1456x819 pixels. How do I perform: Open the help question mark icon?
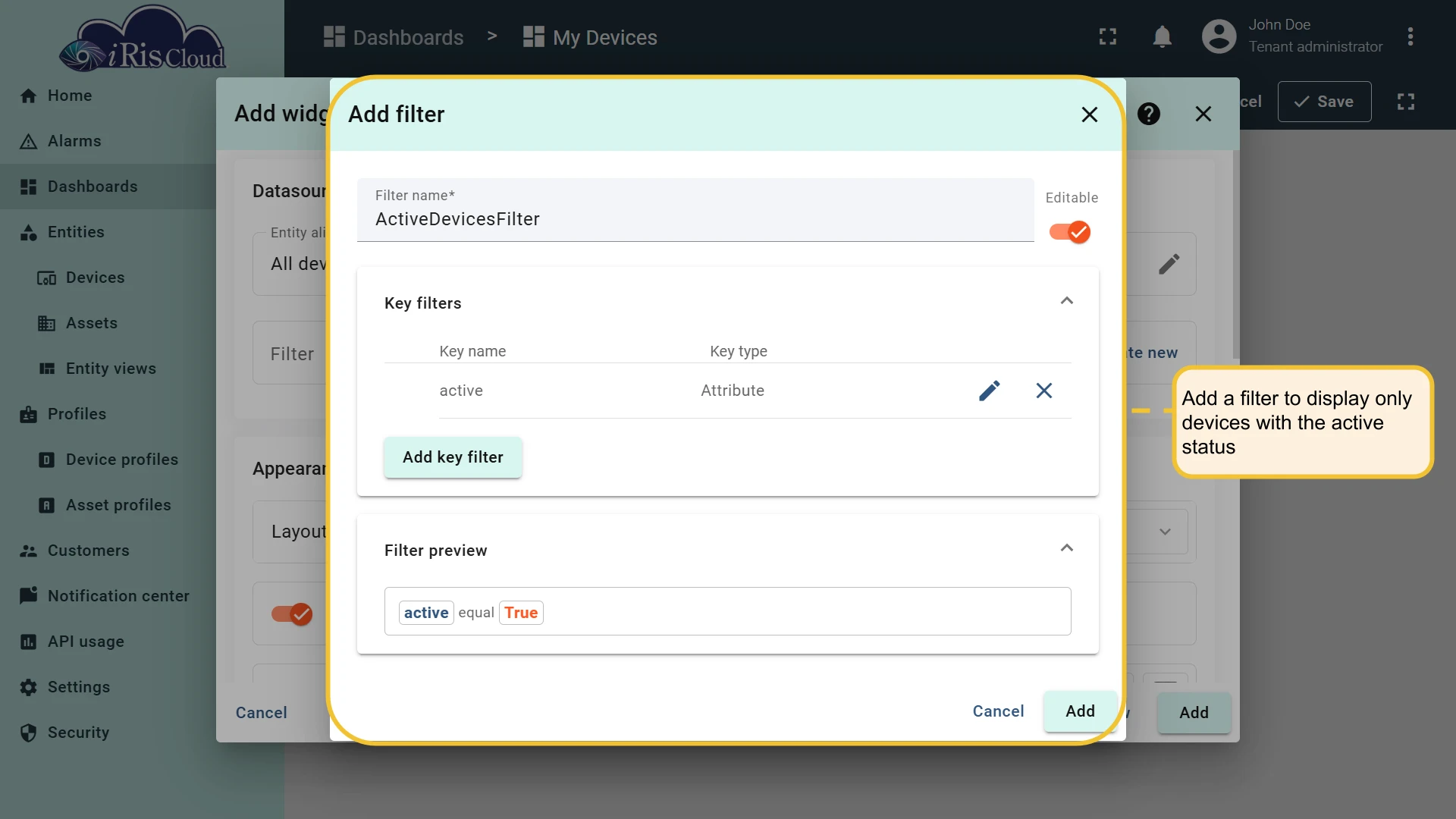pos(1149,114)
